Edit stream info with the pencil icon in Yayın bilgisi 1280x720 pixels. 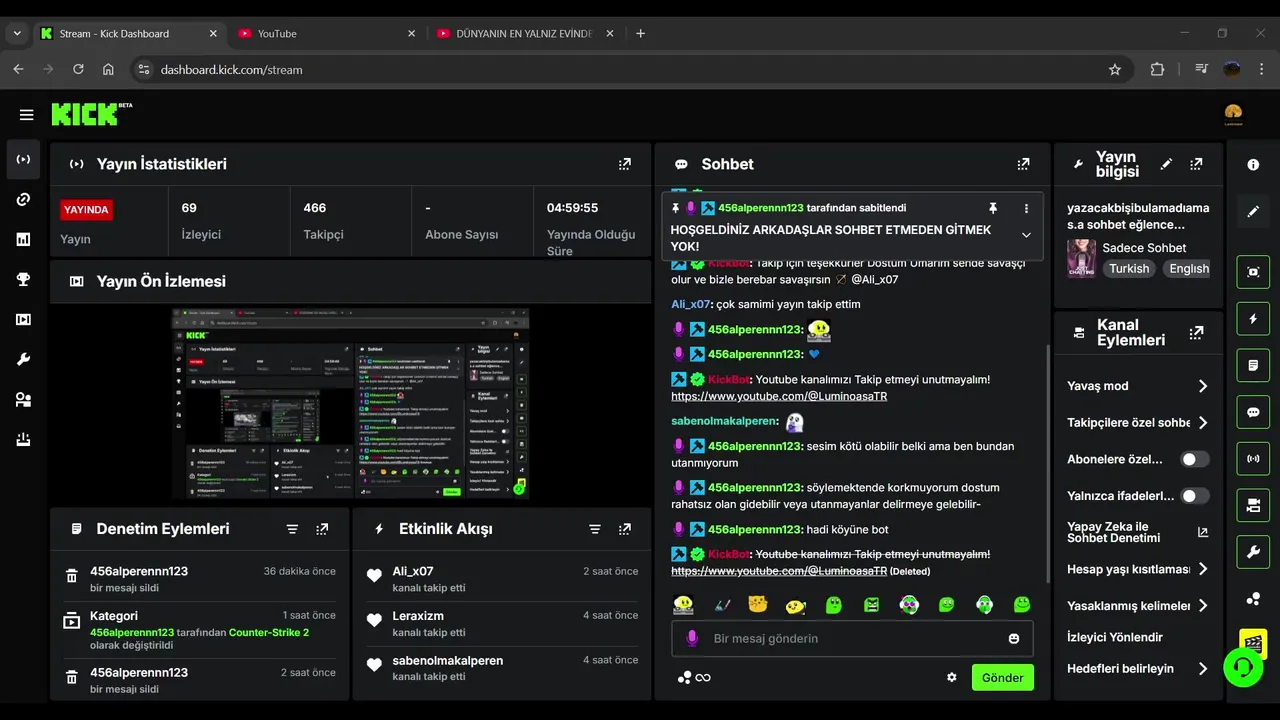tap(1166, 164)
